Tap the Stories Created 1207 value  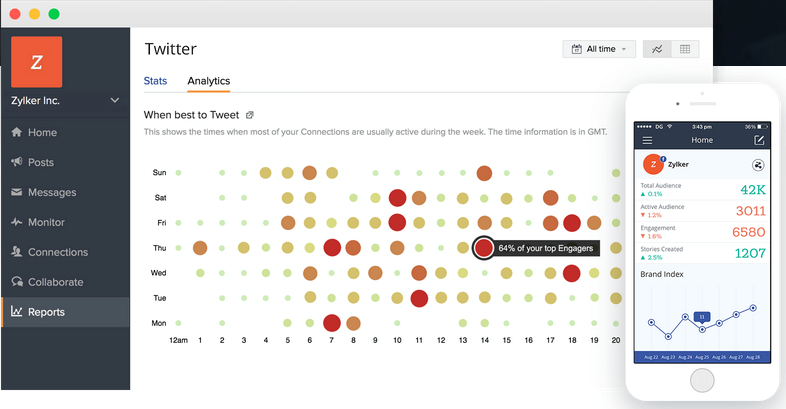[750, 254]
